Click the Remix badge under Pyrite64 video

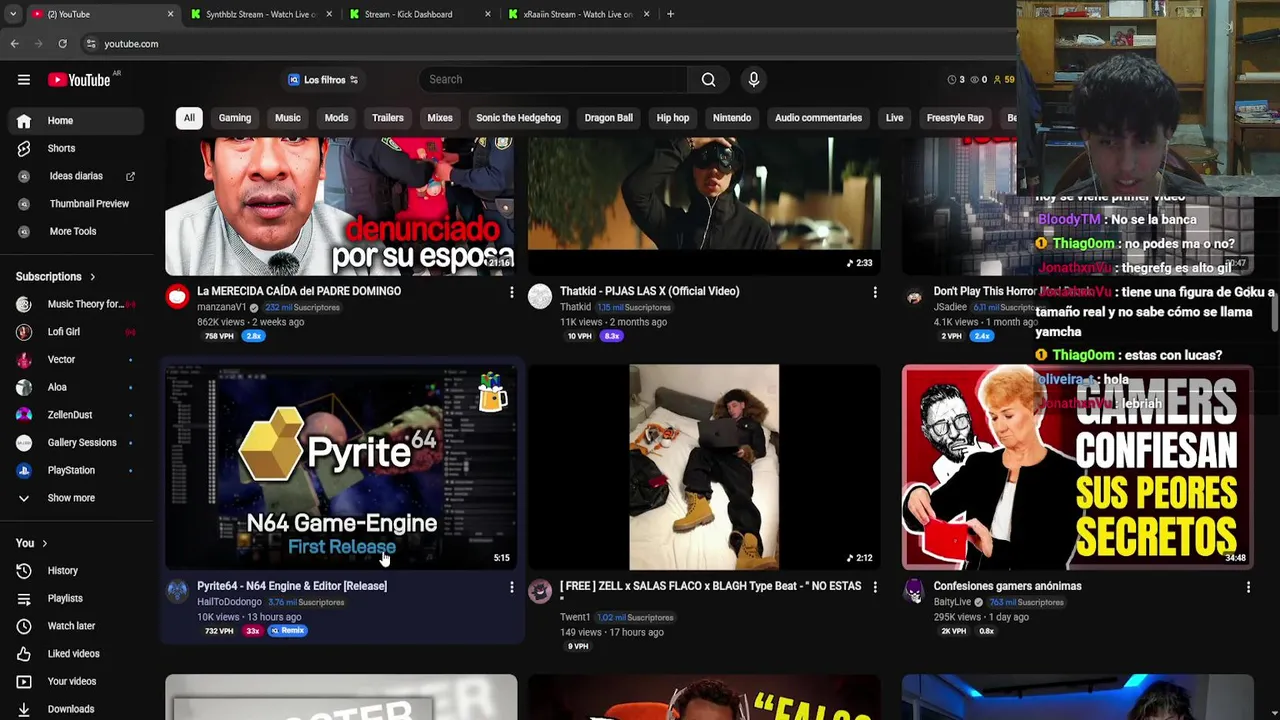click(x=288, y=631)
